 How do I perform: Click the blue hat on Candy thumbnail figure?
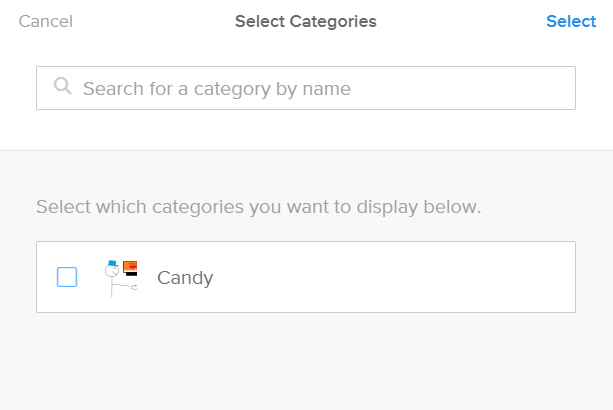click(113, 263)
